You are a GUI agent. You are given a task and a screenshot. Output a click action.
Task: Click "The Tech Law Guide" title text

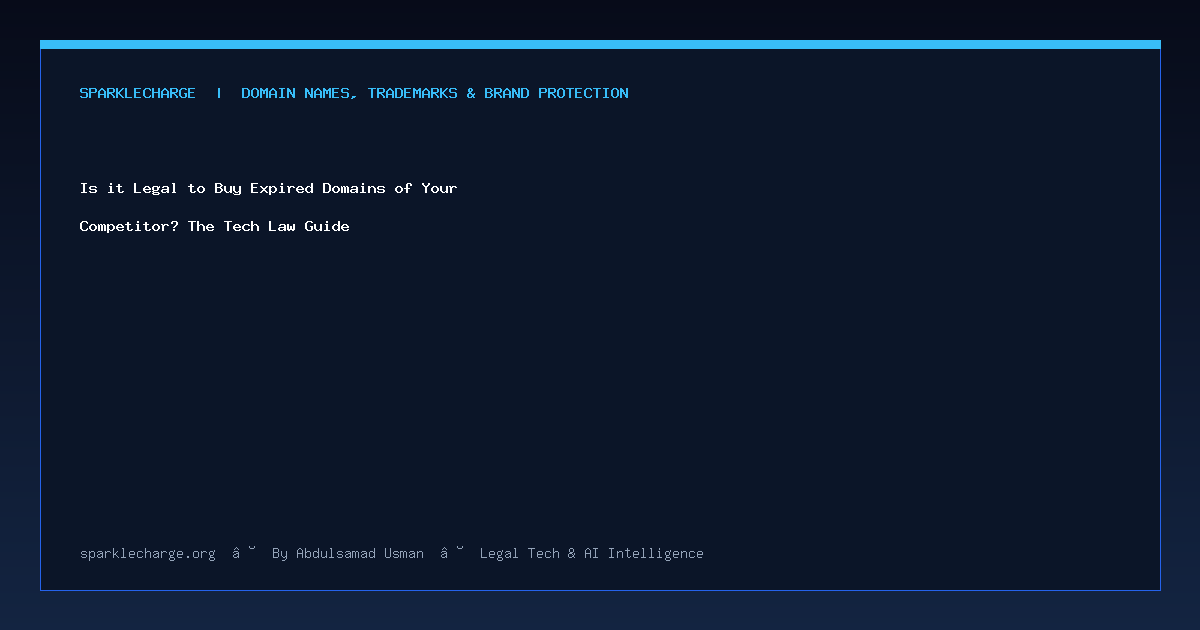click(x=269, y=226)
